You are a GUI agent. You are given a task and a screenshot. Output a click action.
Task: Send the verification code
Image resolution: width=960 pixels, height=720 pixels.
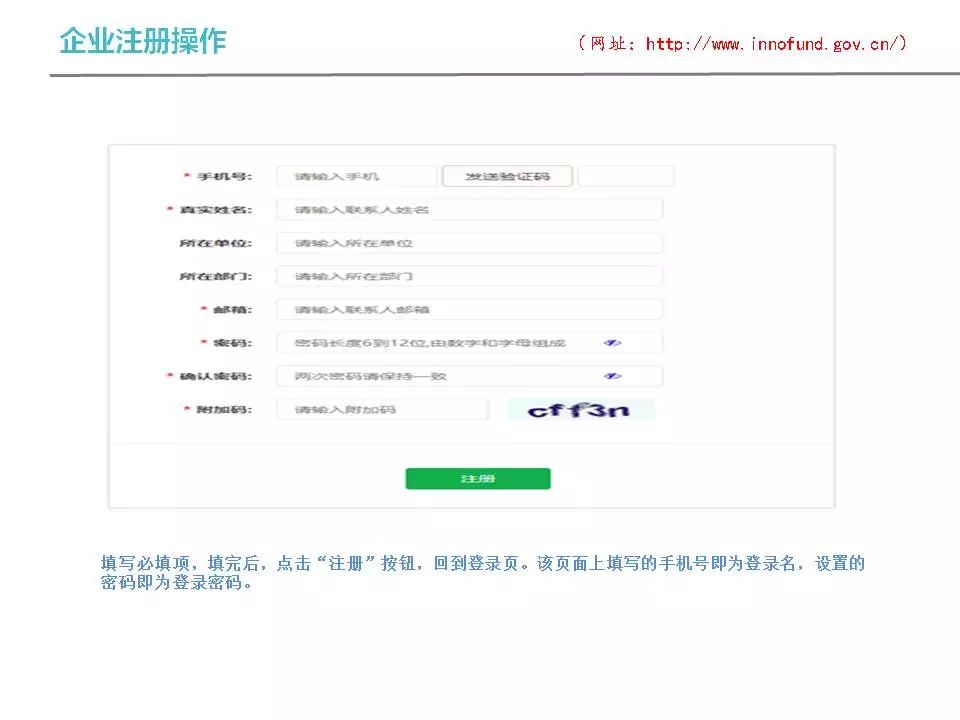point(507,176)
